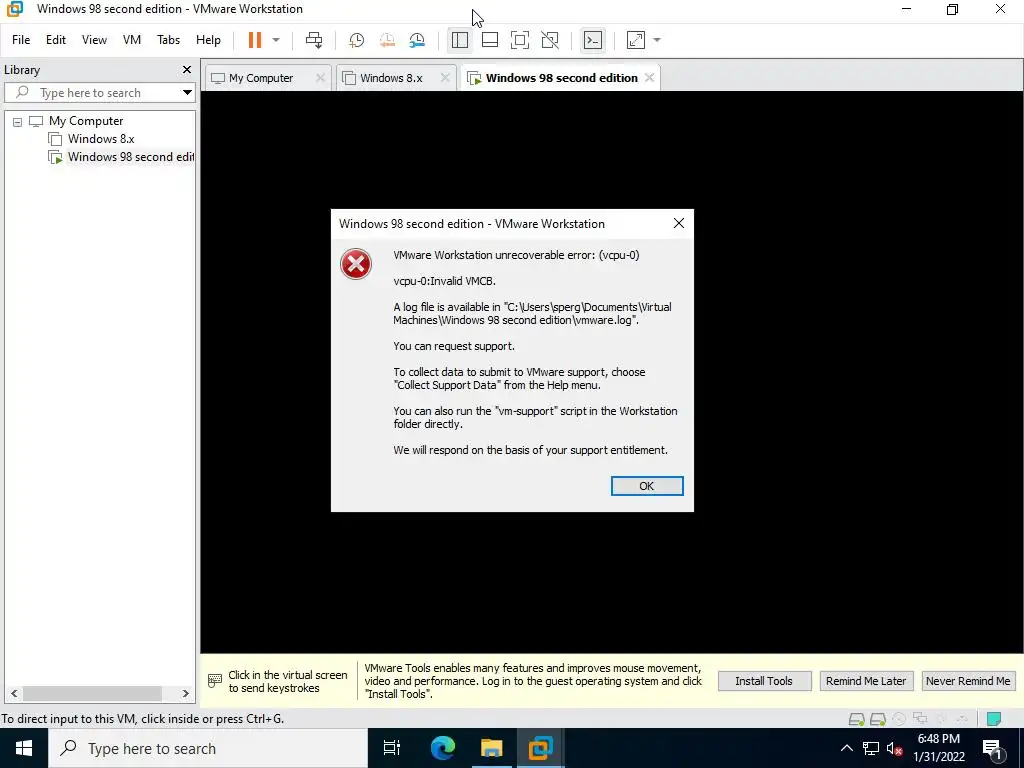Click the muted volume tray icon
The width and height of the screenshot is (1024, 768).
point(894,748)
